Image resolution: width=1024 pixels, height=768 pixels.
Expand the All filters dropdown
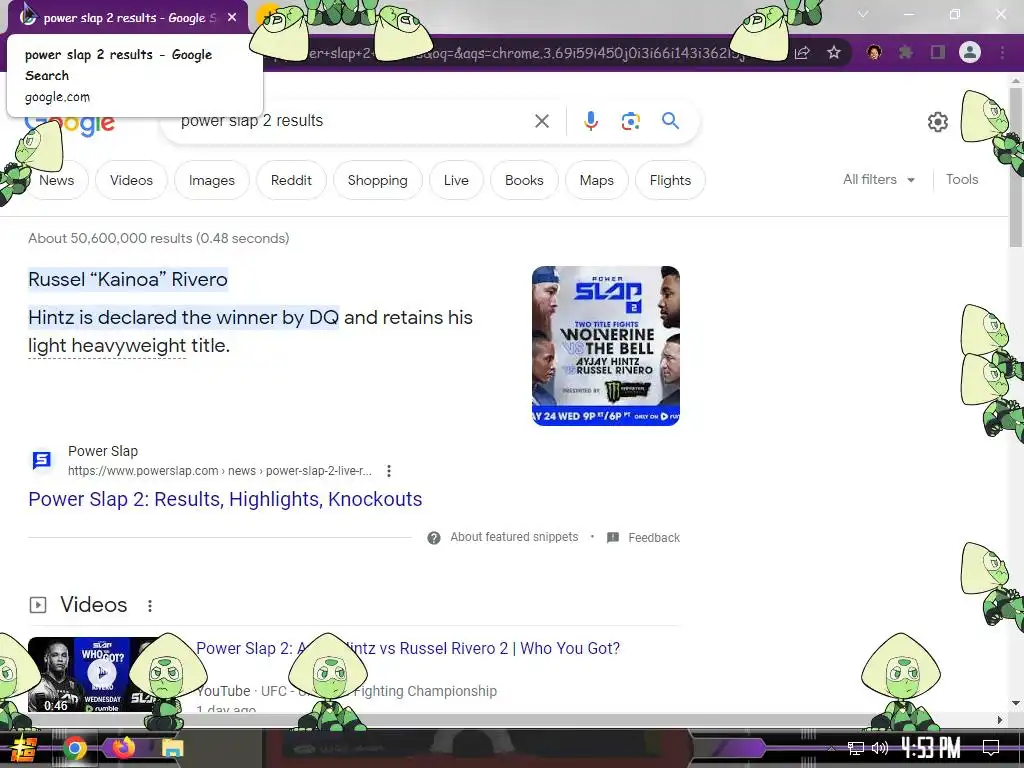click(x=878, y=180)
